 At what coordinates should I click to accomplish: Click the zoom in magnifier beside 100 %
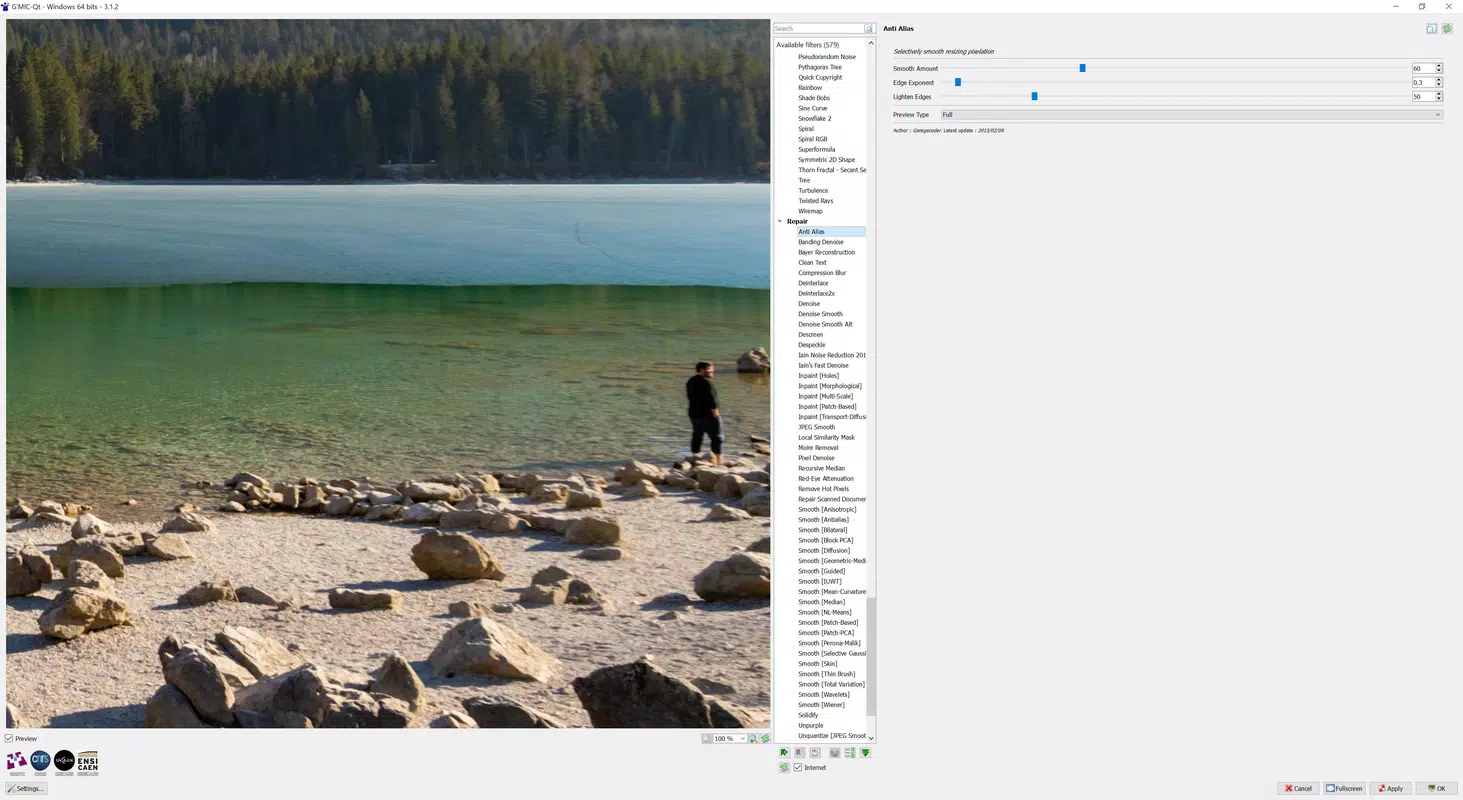(x=753, y=738)
